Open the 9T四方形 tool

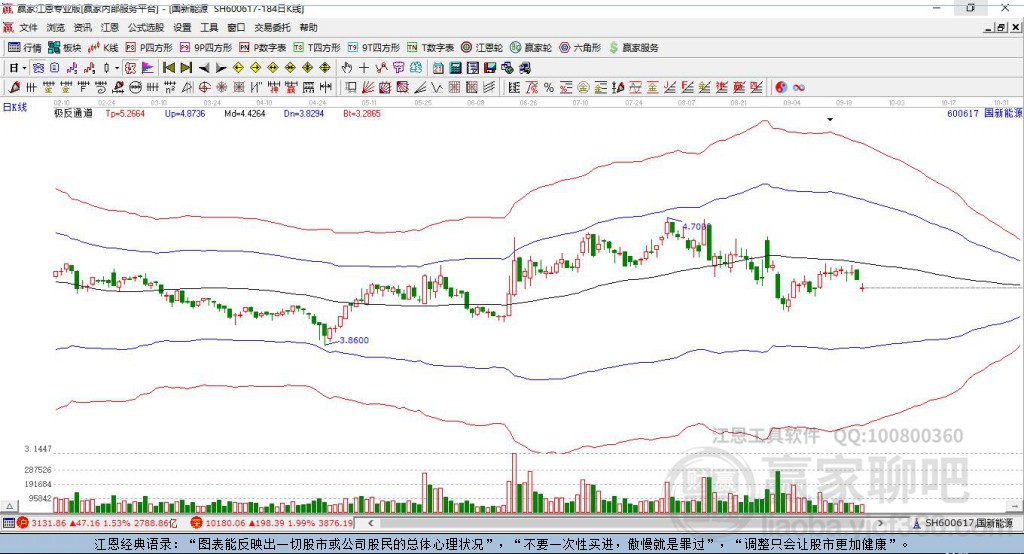[x=373, y=48]
